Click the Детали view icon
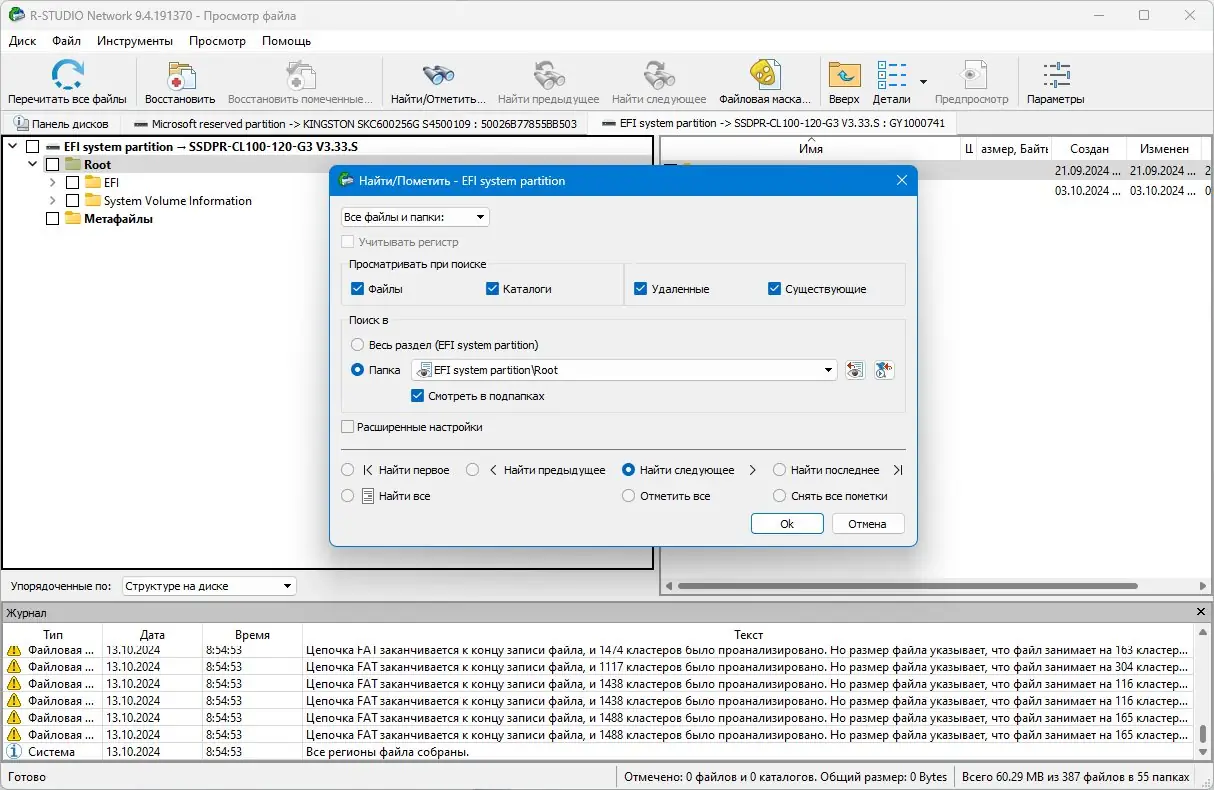 point(891,76)
